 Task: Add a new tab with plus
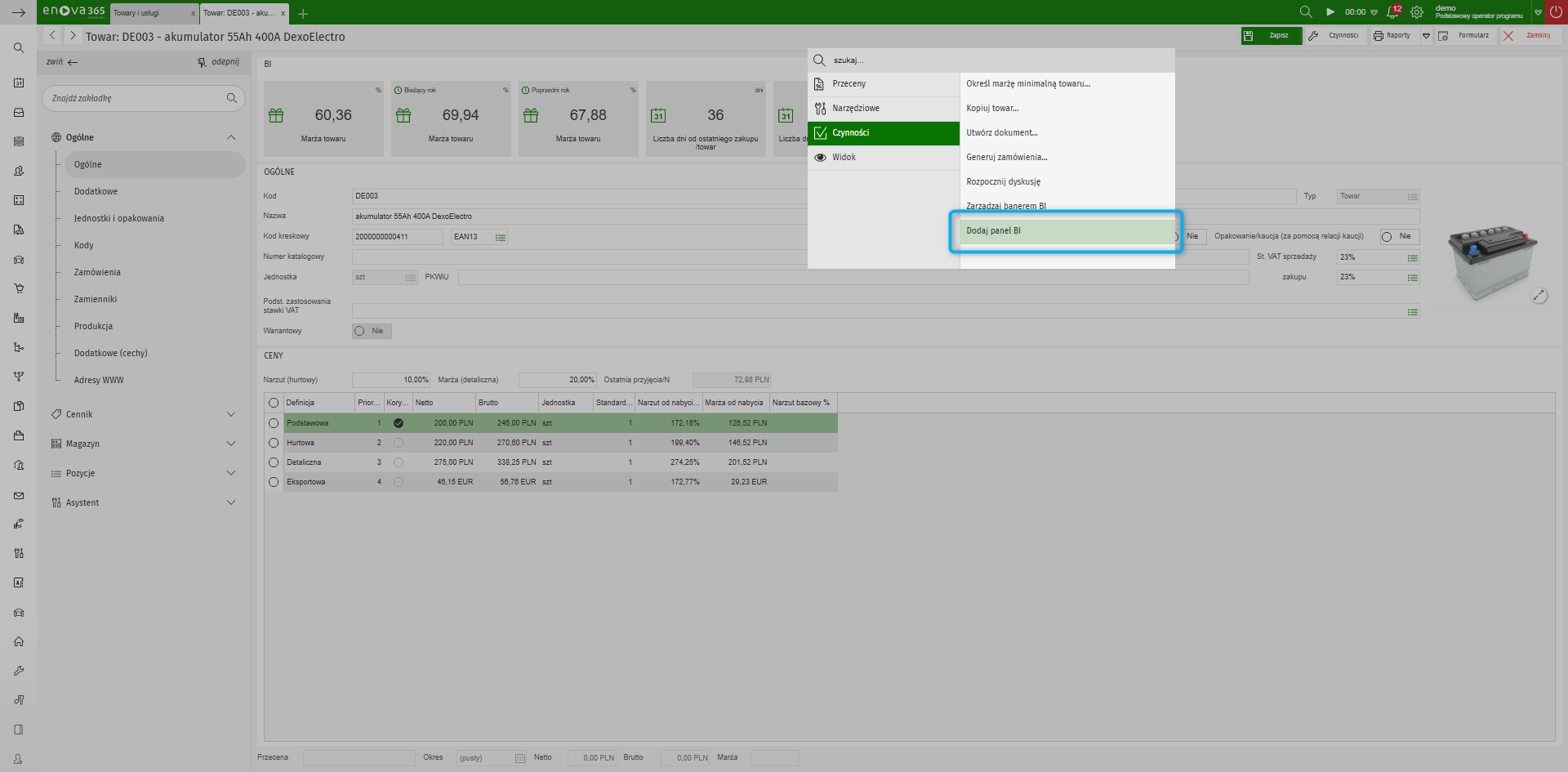click(303, 14)
